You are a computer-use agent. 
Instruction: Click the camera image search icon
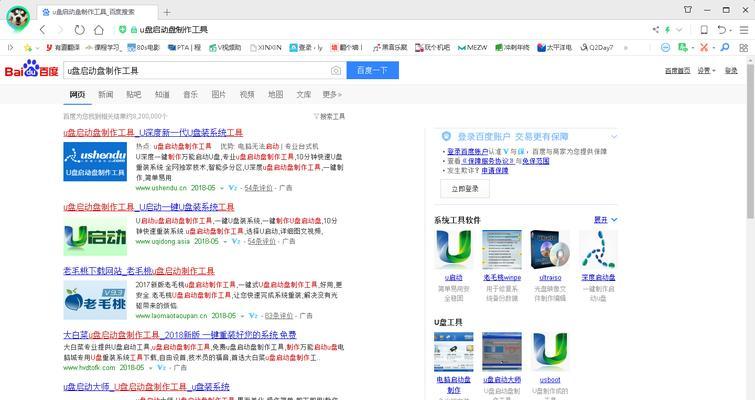pos(336,71)
